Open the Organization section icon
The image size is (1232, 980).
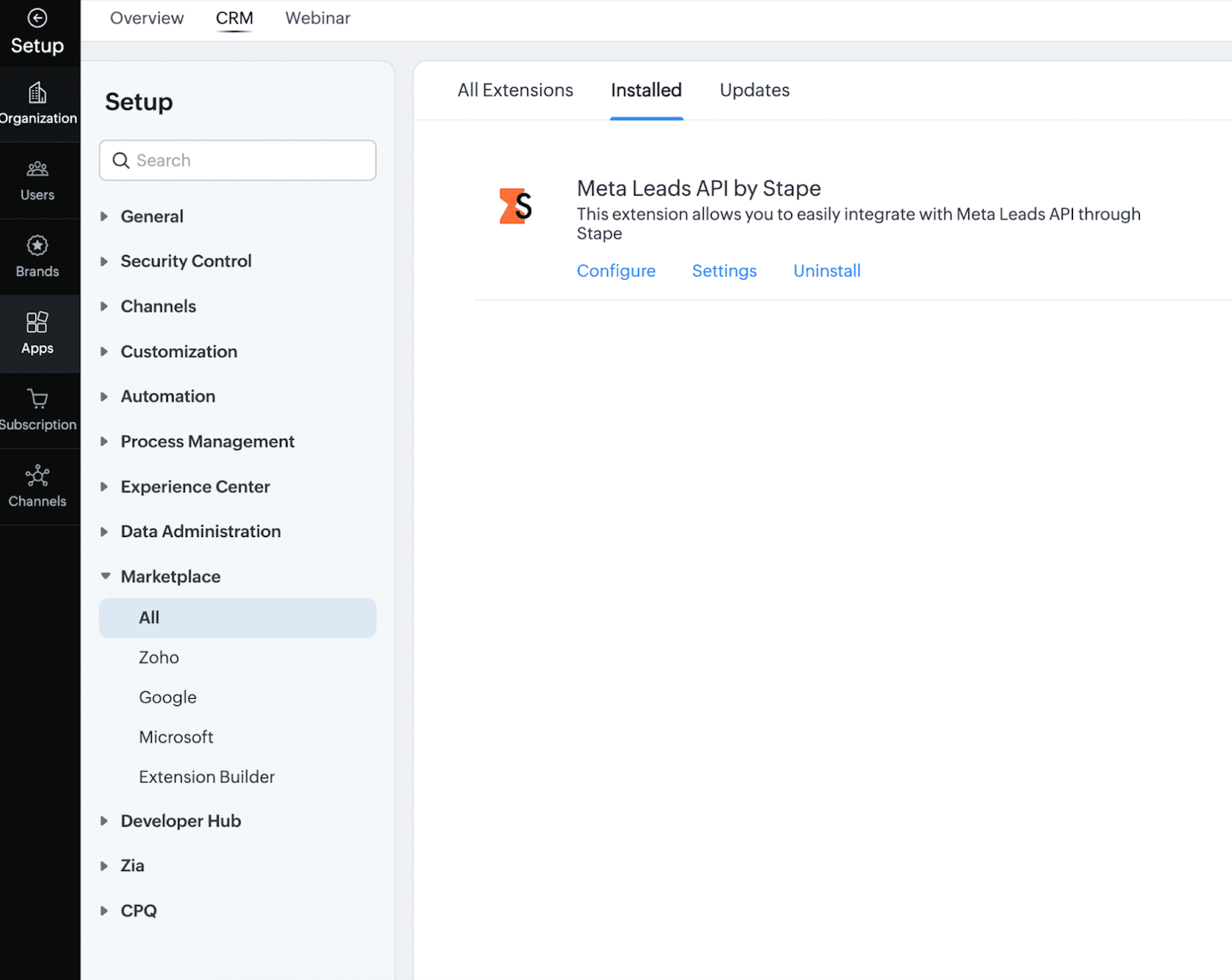tap(37, 92)
